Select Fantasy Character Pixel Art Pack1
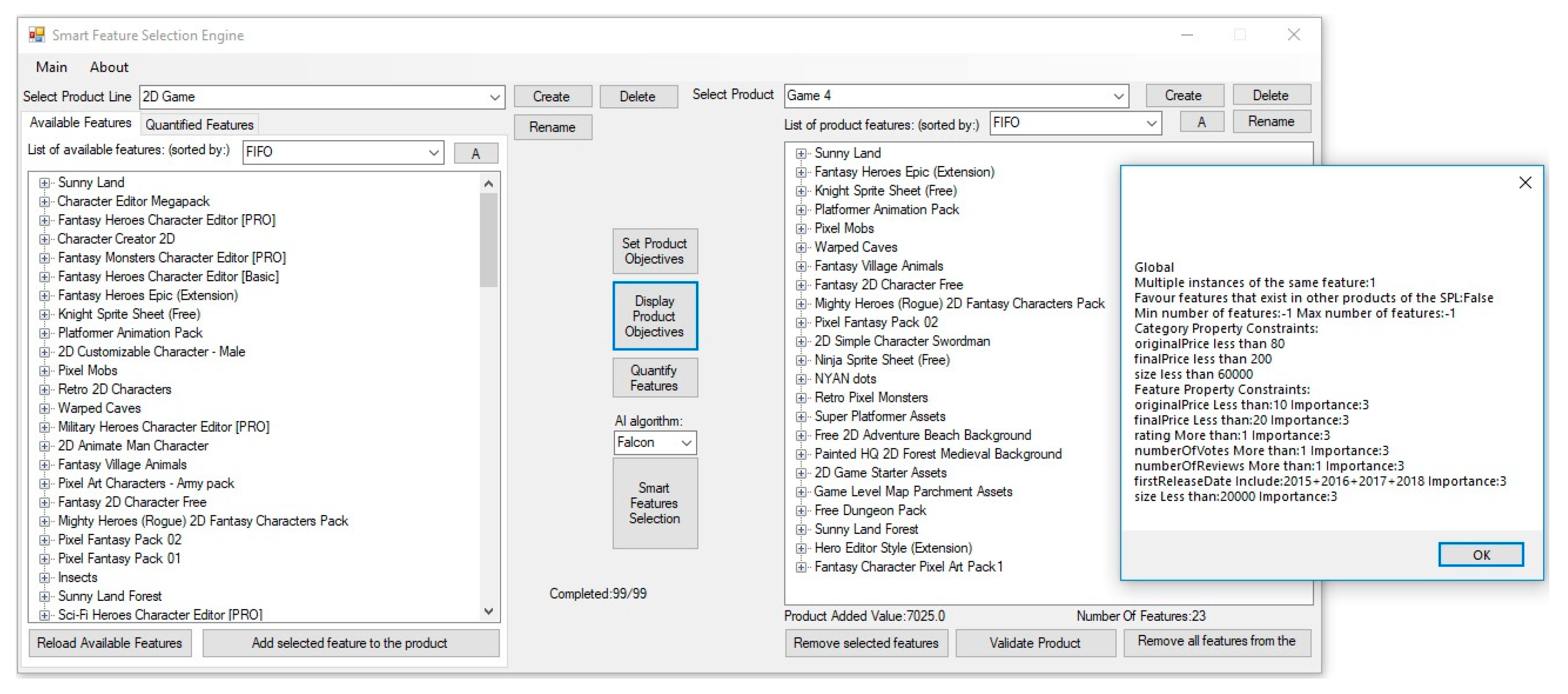Image resolution: width=1568 pixels, height=694 pixels. pyautogui.click(x=908, y=567)
